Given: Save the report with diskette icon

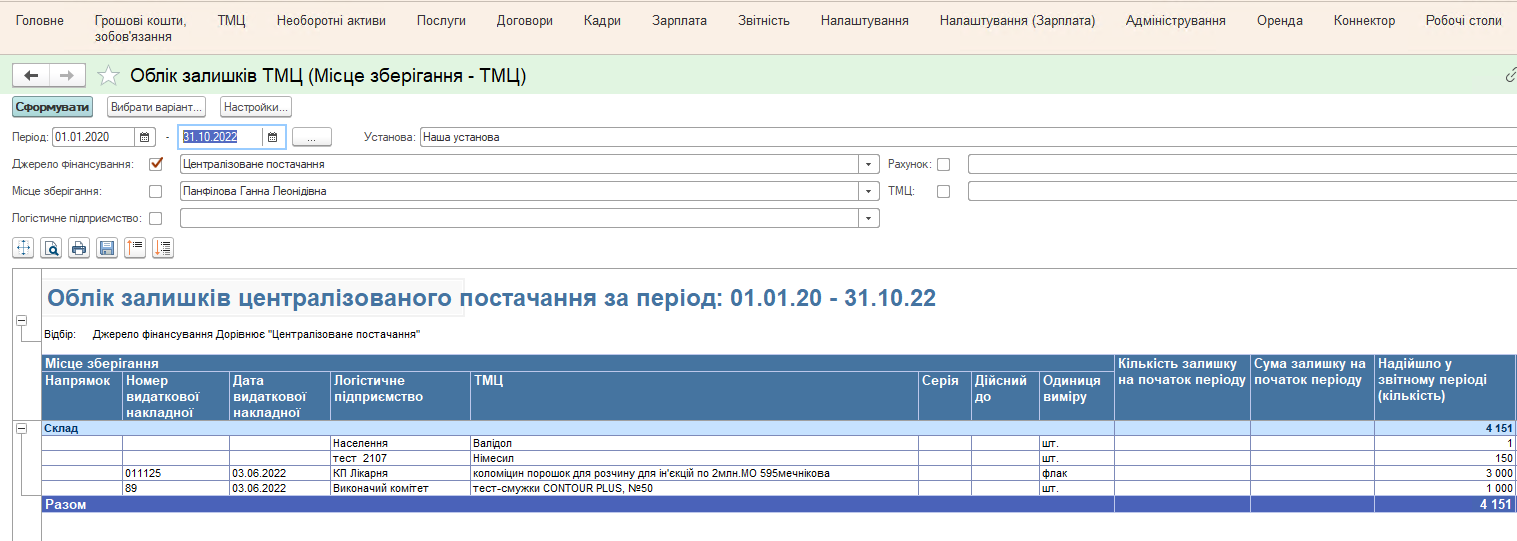Looking at the screenshot, I should pyautogui.click(x=107, y=248).
